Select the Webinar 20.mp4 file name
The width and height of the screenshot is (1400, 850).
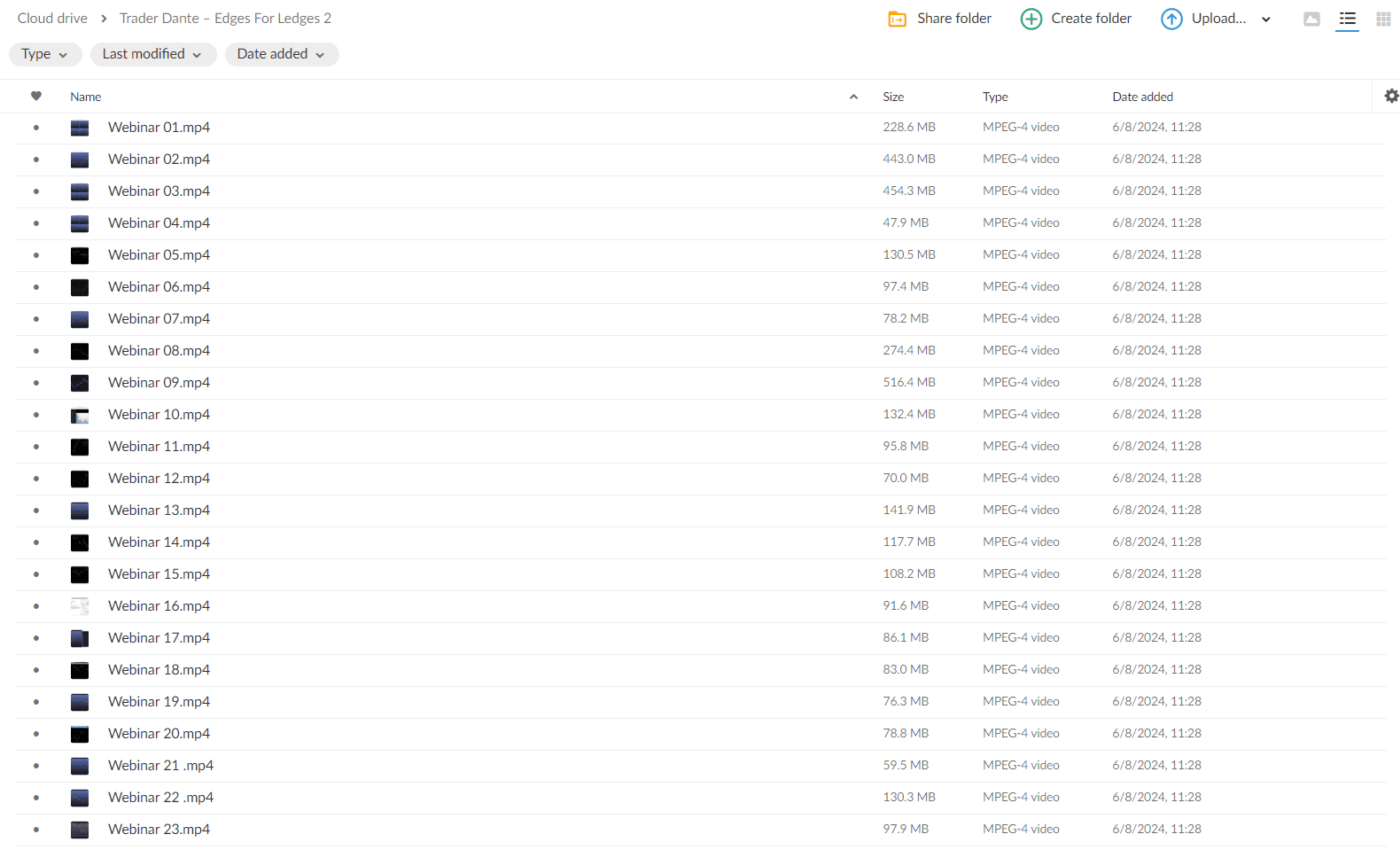pyautogui.click(x=159, y=734)
